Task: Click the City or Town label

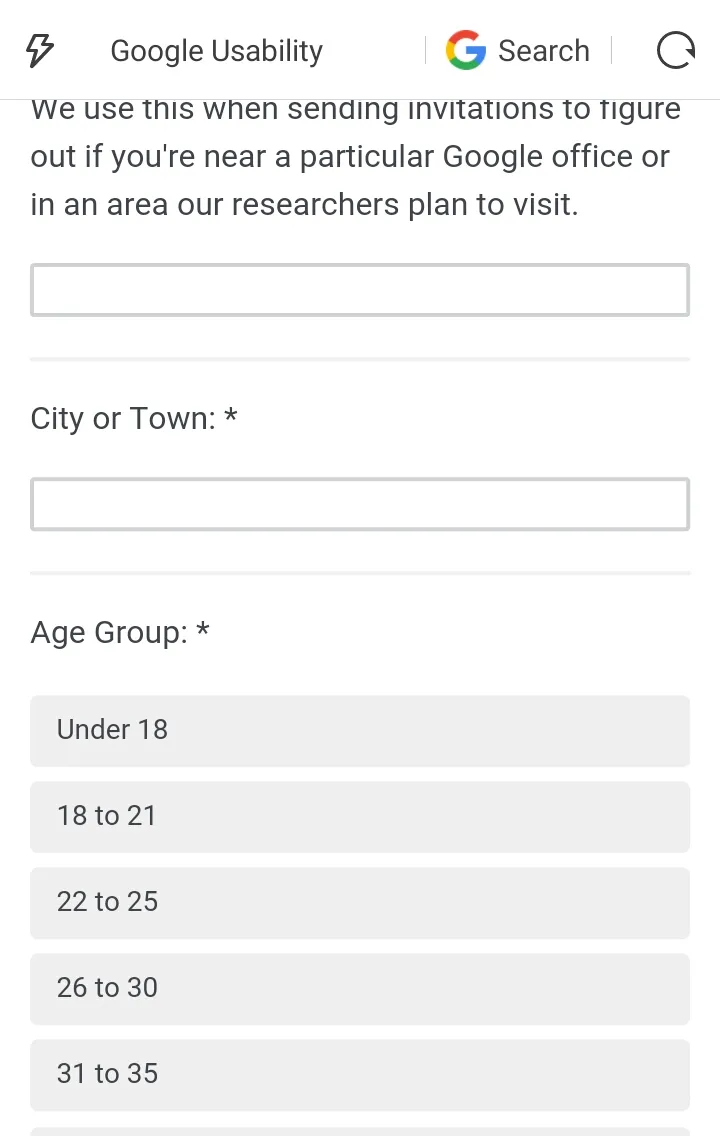Action: pyautogui.click(x=123, y=419)
